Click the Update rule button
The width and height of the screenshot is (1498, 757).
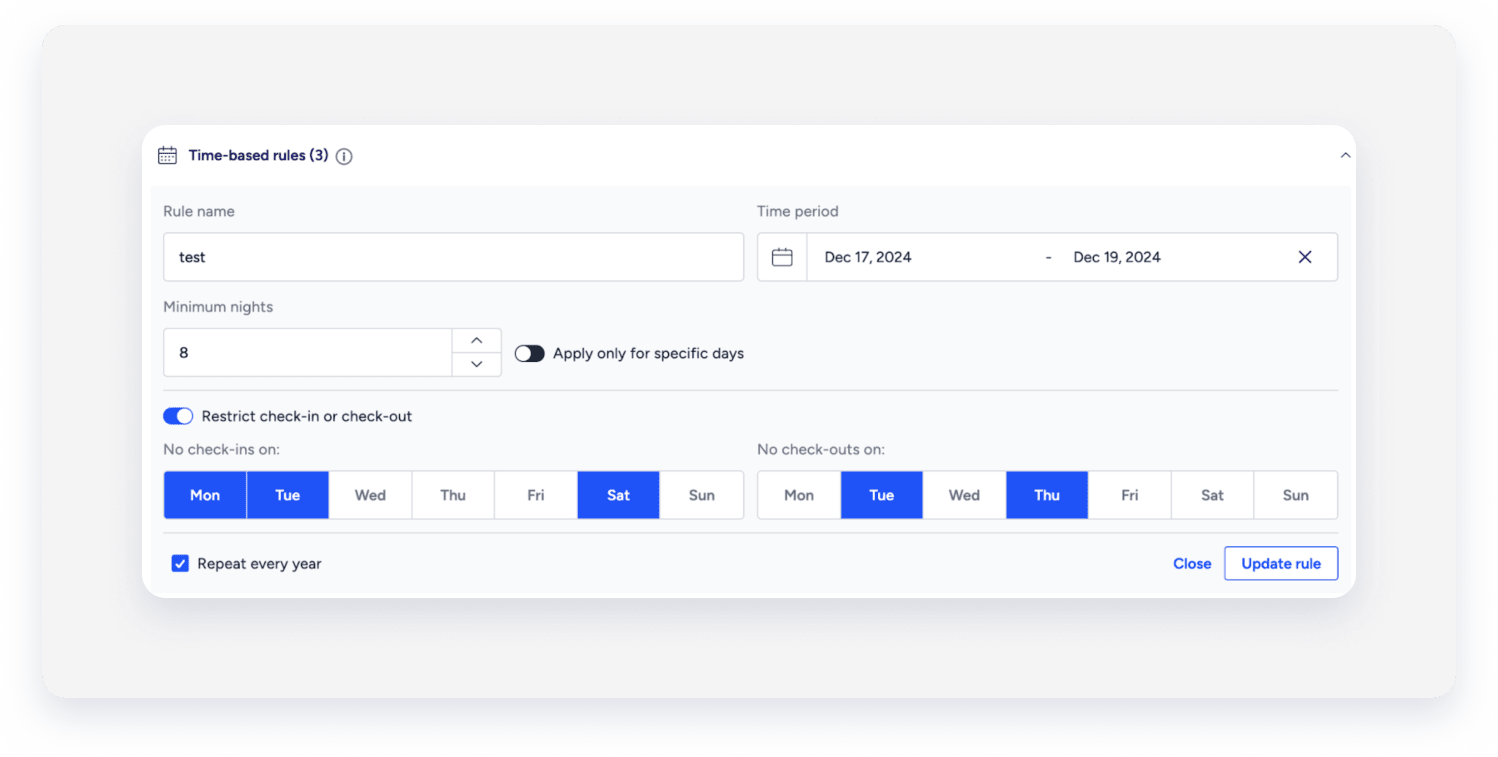click(1281, 563)
